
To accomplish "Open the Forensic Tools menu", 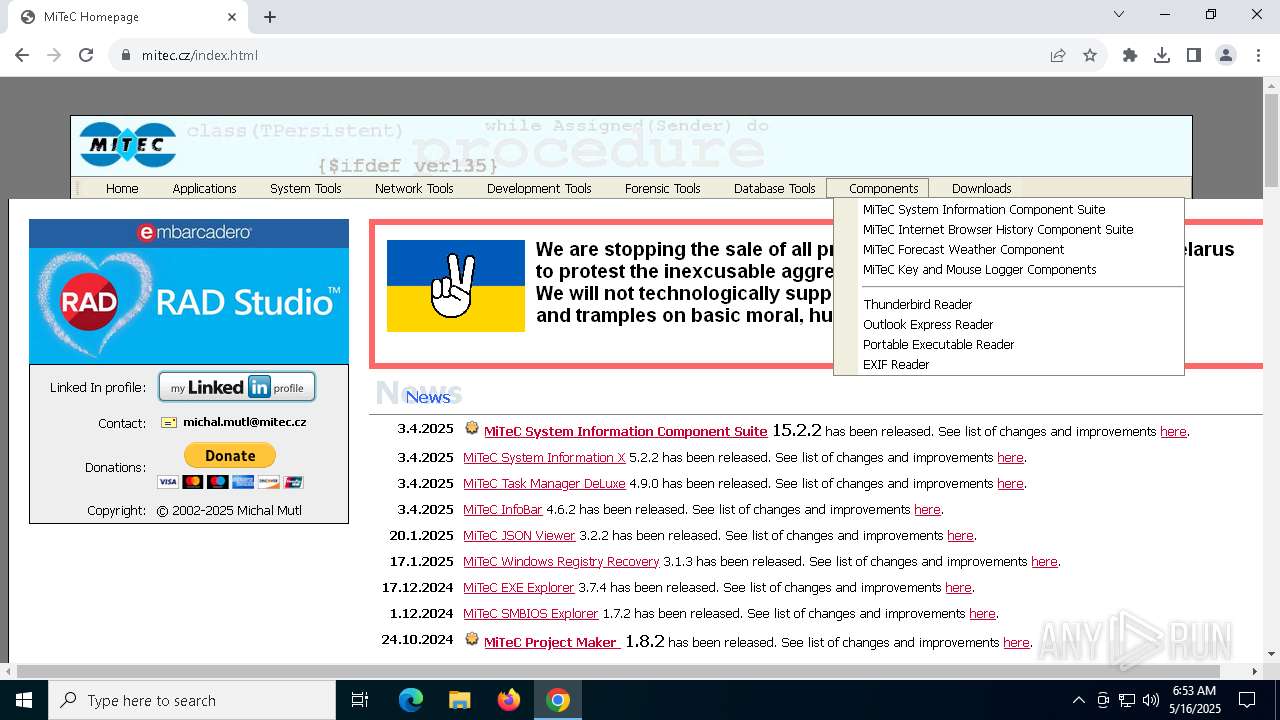I will [x=662, y=188].
